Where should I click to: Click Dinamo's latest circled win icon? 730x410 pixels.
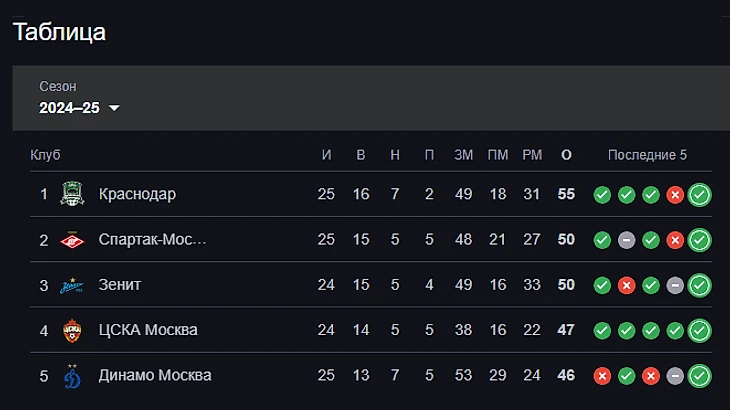pos(699,376)
